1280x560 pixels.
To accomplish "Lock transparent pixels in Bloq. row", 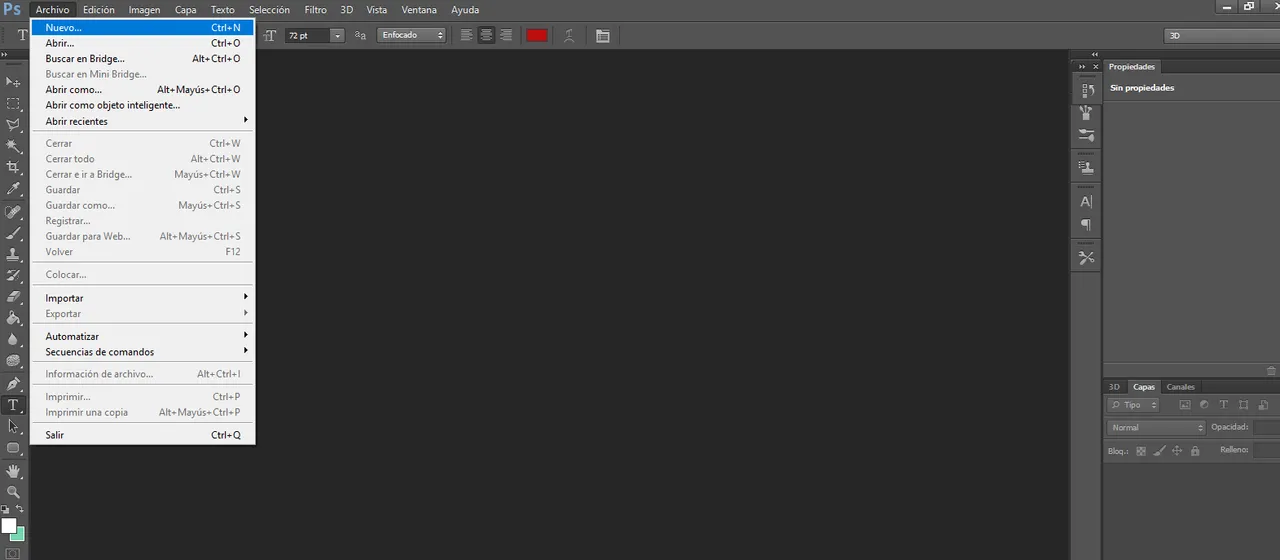I will click(1141, 451).
